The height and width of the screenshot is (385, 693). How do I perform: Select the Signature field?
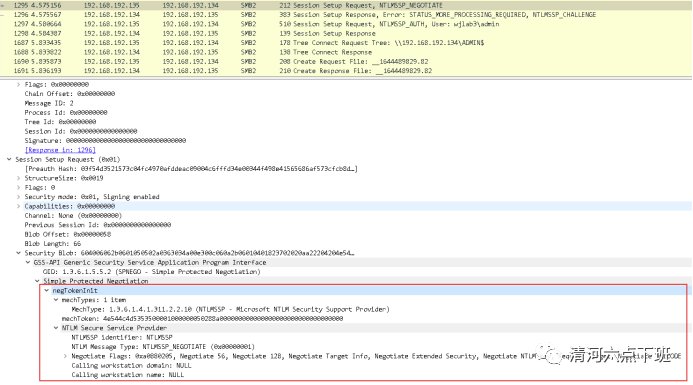click(x=105, y=141)
